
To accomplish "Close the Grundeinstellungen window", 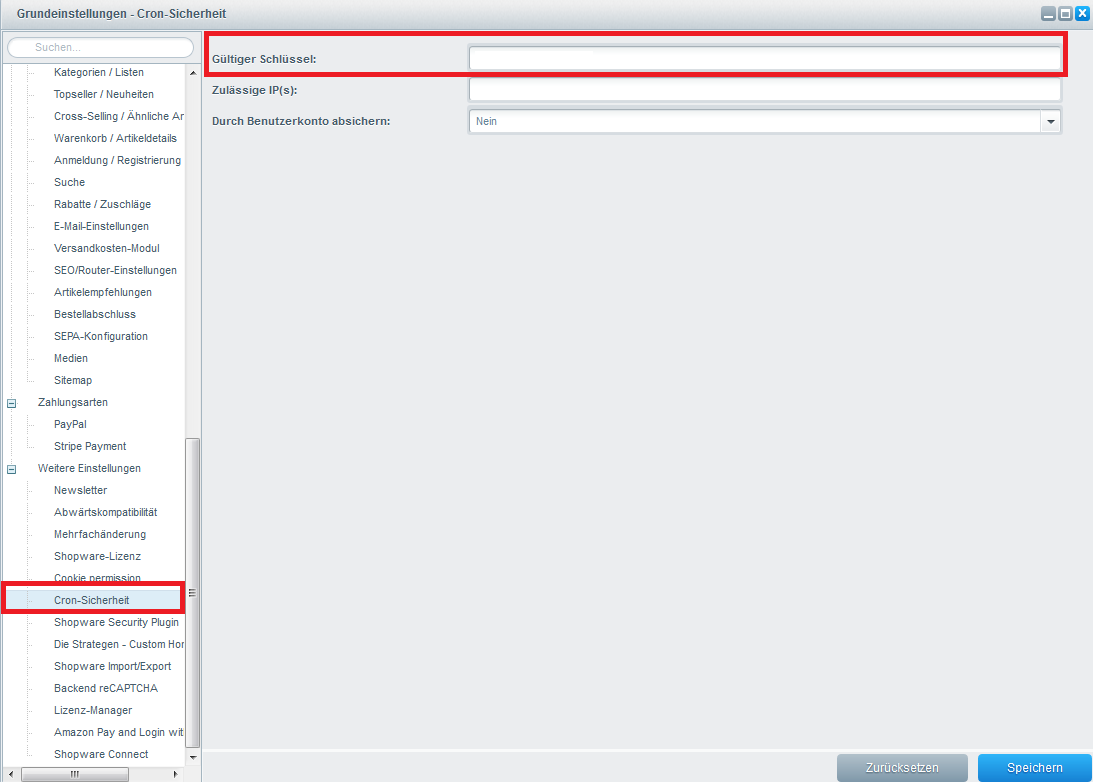I will (x=1083, y=14).
